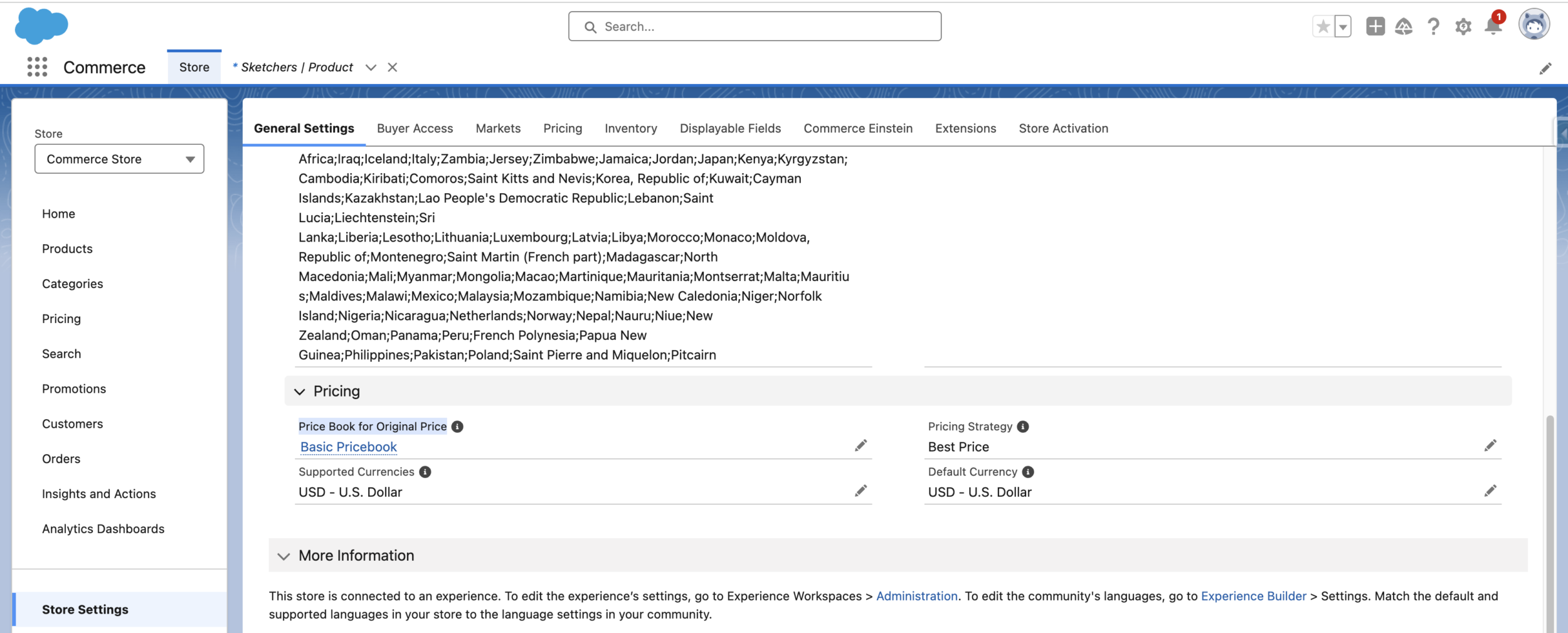Image resolution: width=1568 pixels, height=633 pixels.
Task: Go to Analytics Dashboards
Action: tap(103, 529)
